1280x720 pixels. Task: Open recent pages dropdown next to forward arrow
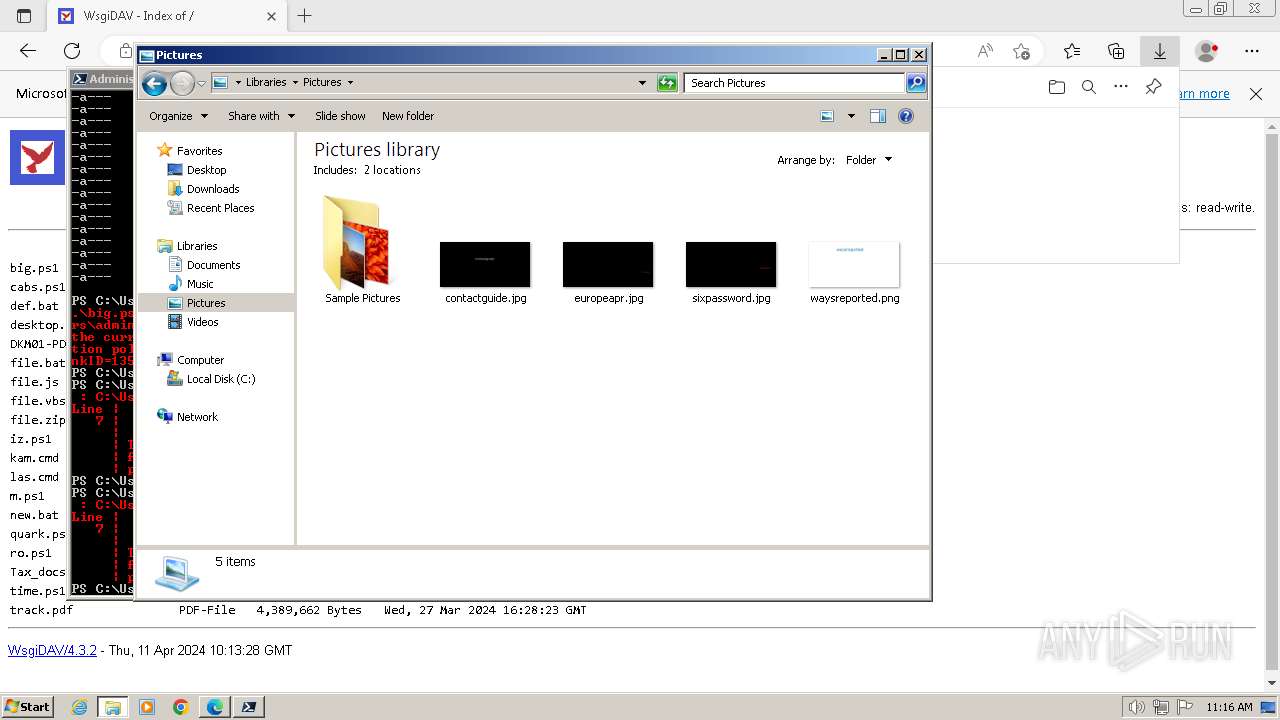[x=201, y=83]
